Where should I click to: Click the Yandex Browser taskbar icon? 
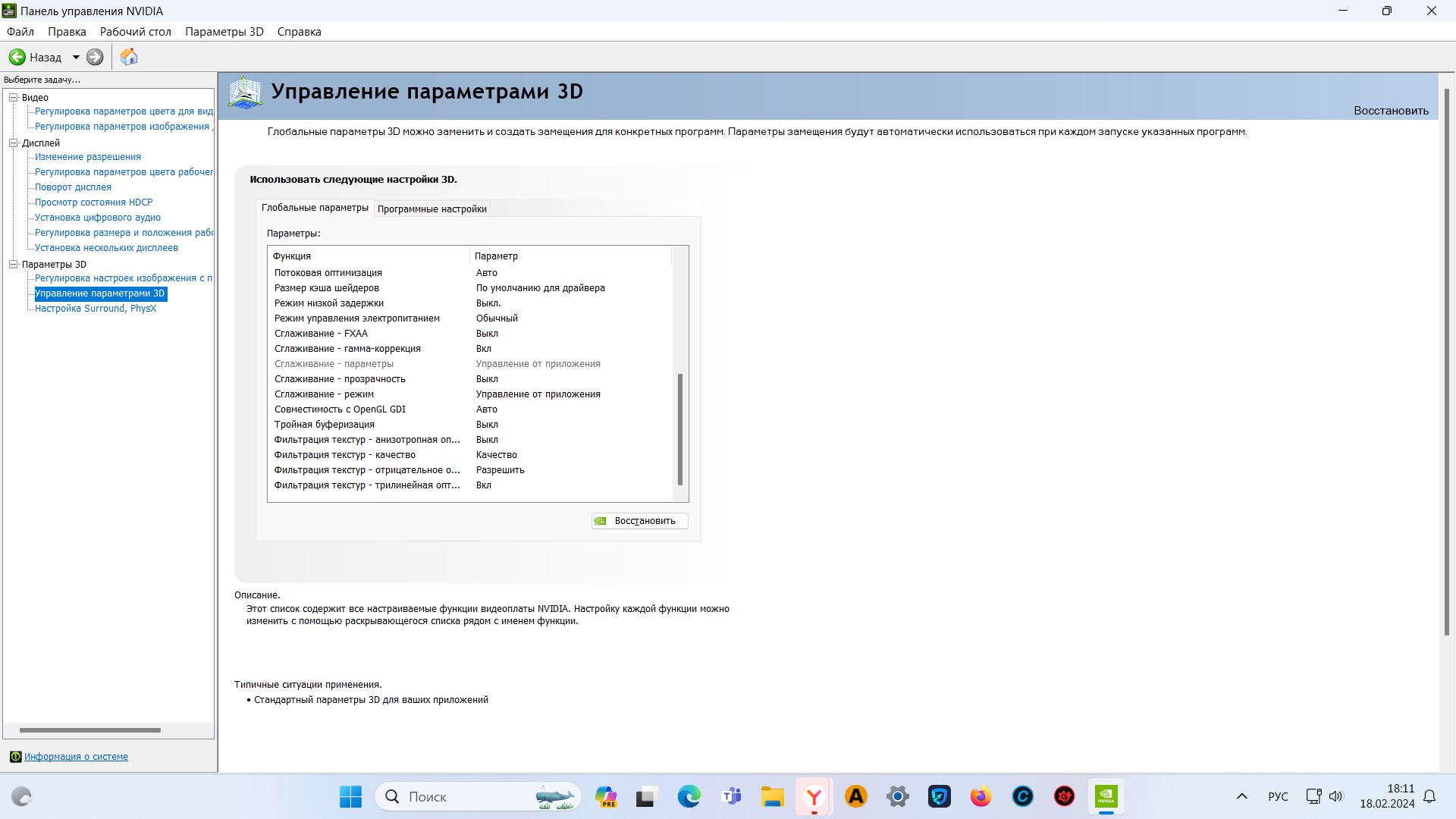814,796
